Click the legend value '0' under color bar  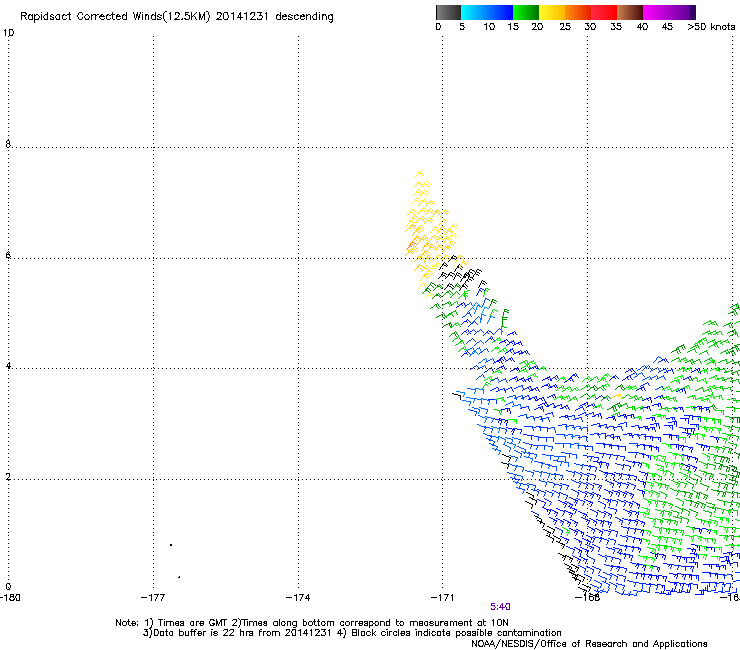(x=438, y=27)
